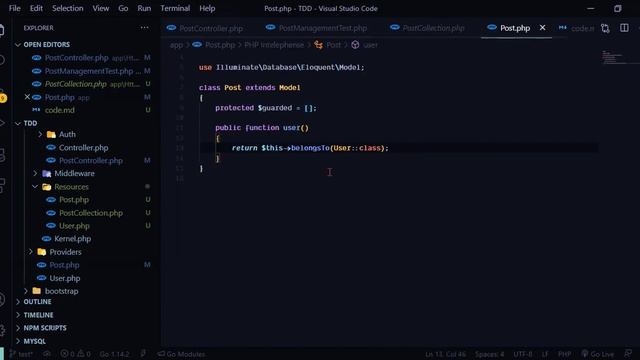Expand the MYSQL panel
This screenshot has width=640, height=360.
click(34, 341)
